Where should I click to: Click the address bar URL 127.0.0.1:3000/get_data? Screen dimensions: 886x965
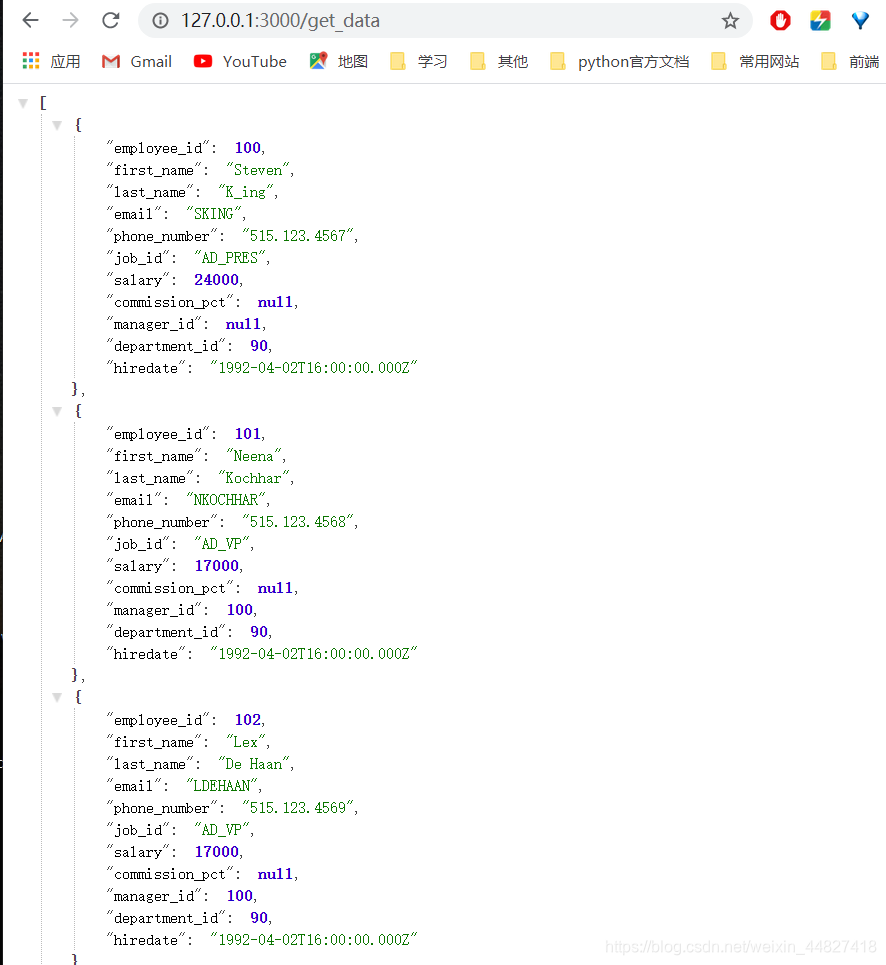[281, 21]
